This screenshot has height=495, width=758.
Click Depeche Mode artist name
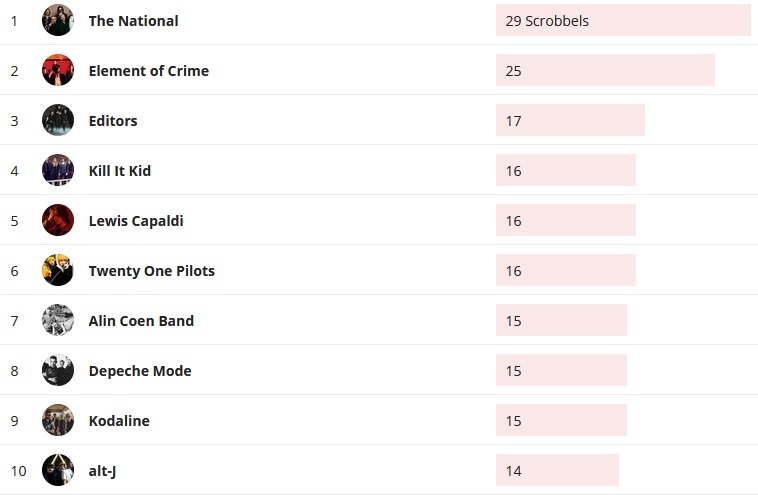(140, 371)
